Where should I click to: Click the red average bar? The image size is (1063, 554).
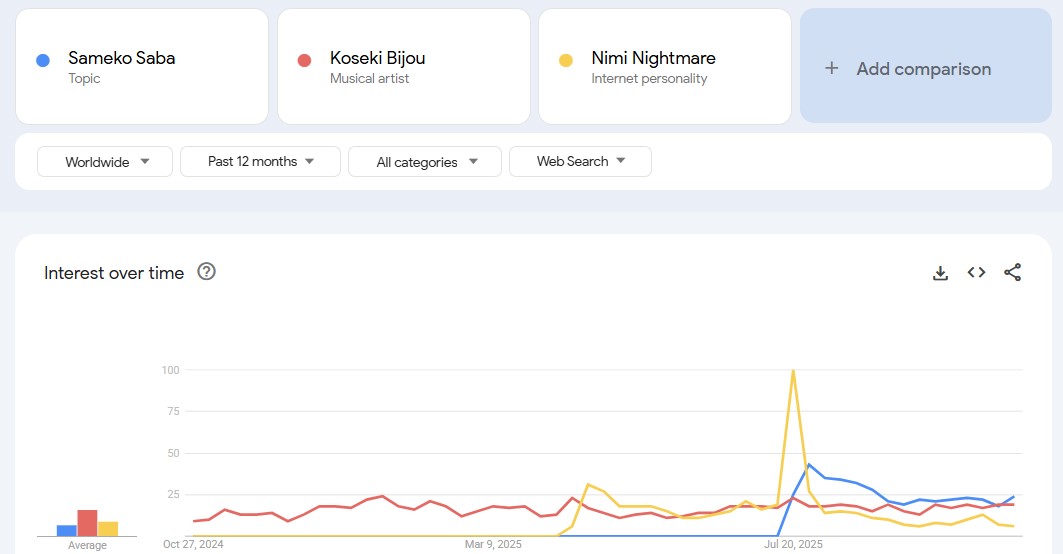[x=87, y=523]
